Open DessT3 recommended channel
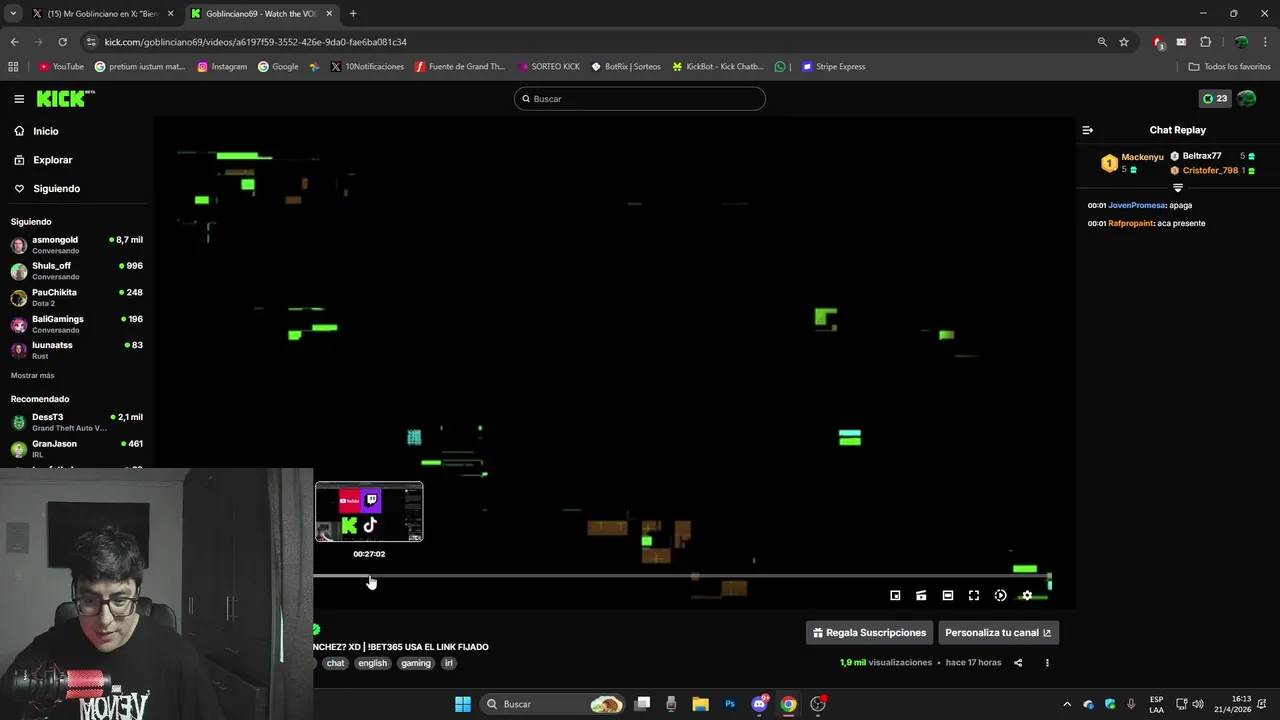The width and height of the screenshot is (1280, 720). (x=77, y=422)
